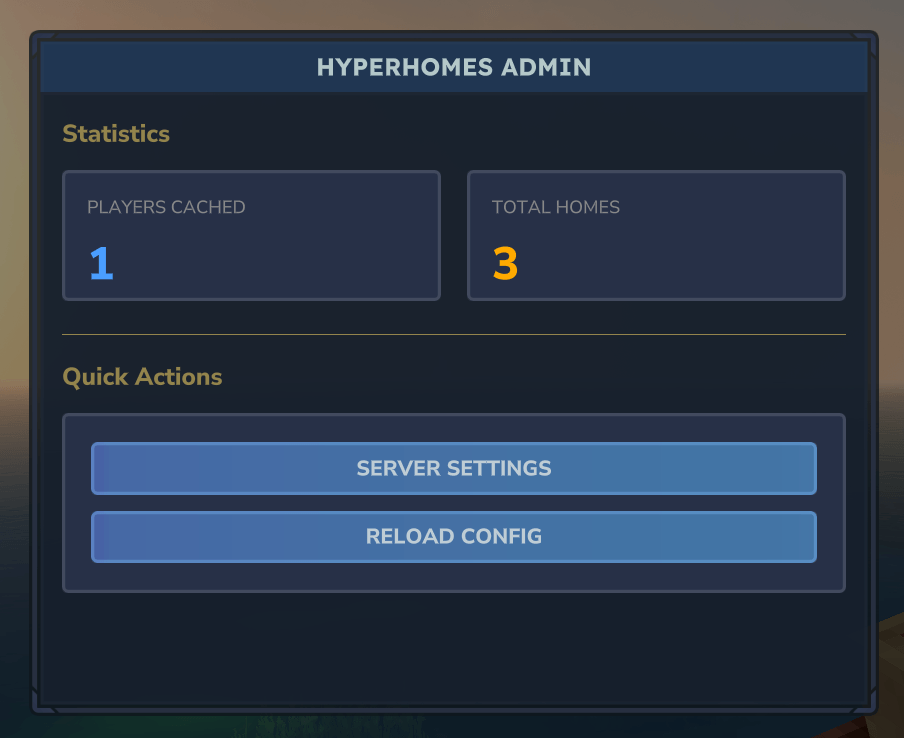
Task: Click the window frame's top-right corner ornament
Action: coord(870,39)
